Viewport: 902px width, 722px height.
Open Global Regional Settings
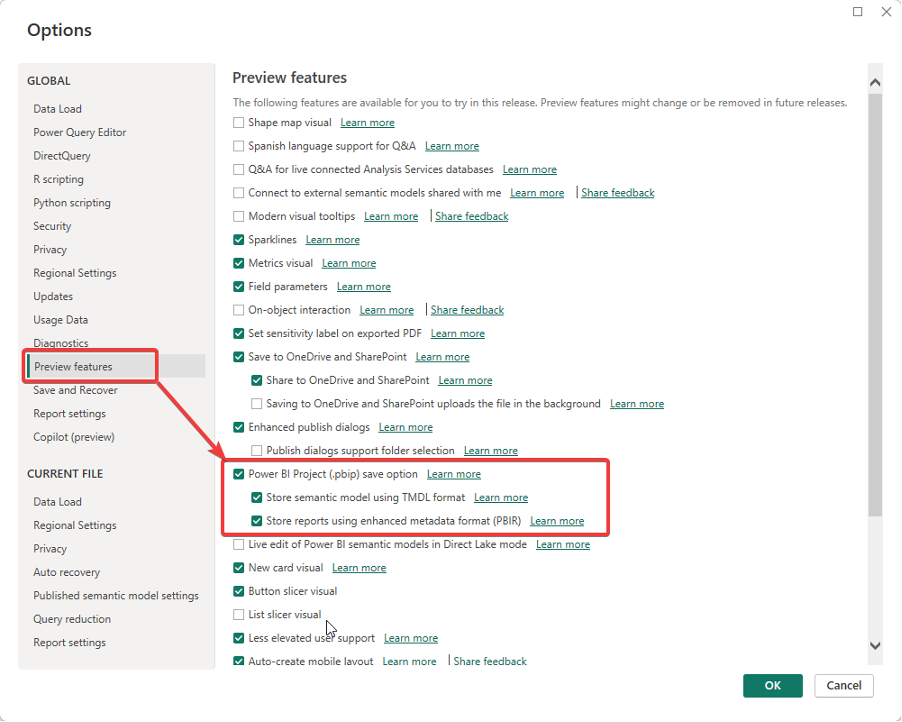pos(75,273)
